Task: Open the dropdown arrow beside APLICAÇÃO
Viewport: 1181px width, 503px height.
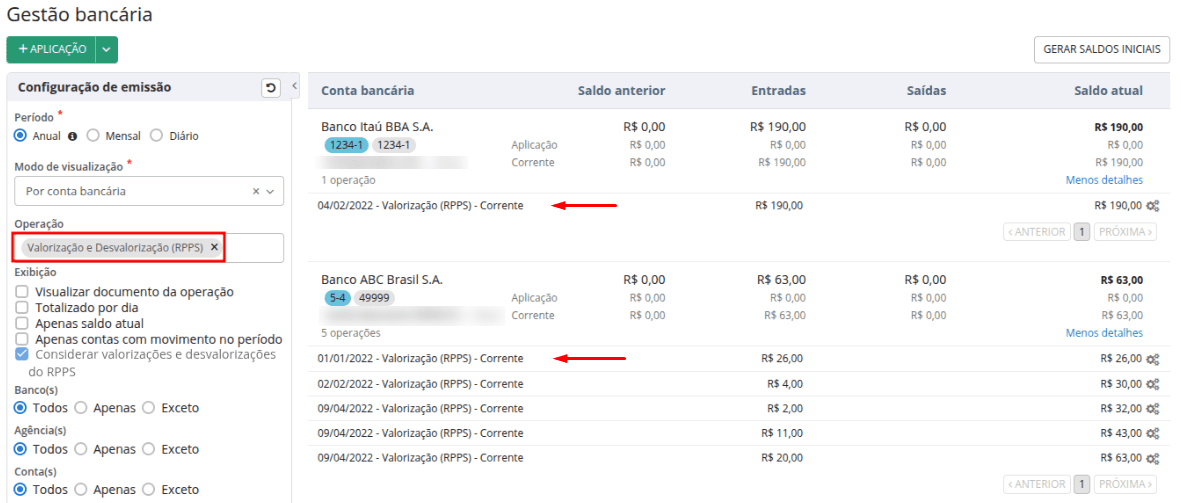Action: click(107, 49)
